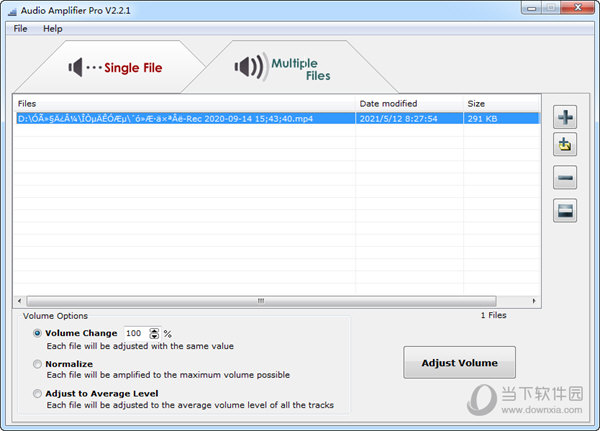Screen dimensions: 600x431
Task: Close the Audio Amplifier Pro window
Action: pos(578,8)
